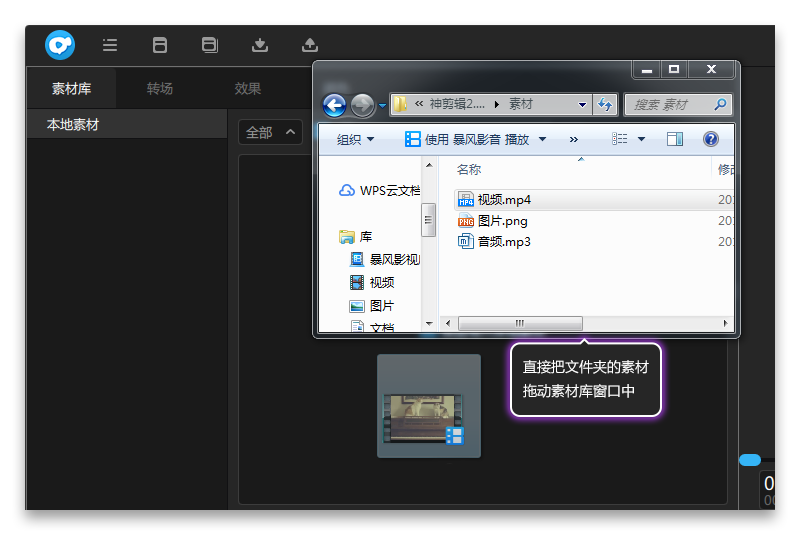The image size is (800, 535).
Task: Click the blue app logo icon
Action: tap(60, 45)
